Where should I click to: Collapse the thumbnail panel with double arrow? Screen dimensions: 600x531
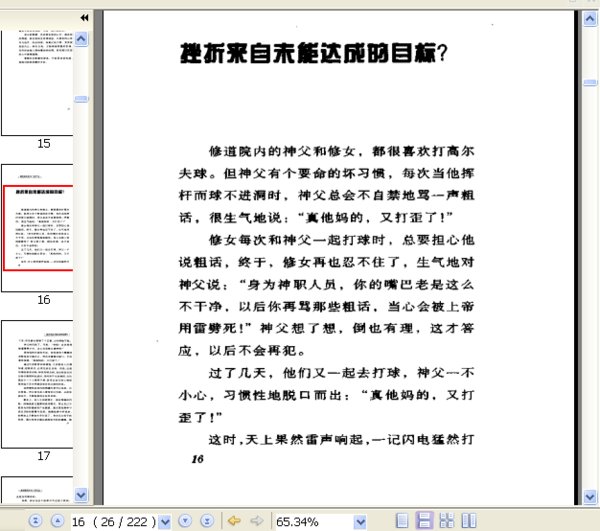coord(84,18)
